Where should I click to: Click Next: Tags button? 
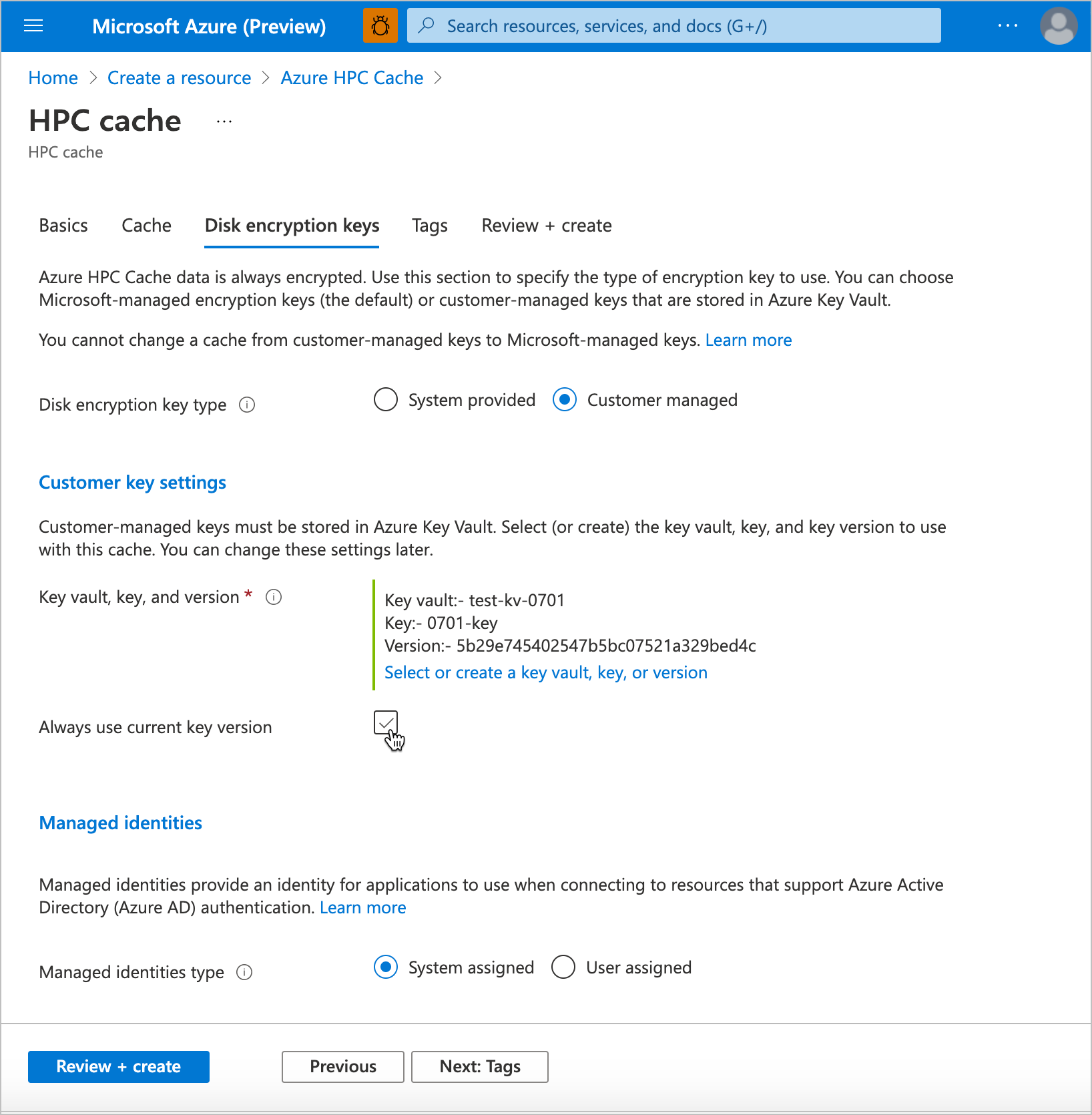(x=479, y=1066)
